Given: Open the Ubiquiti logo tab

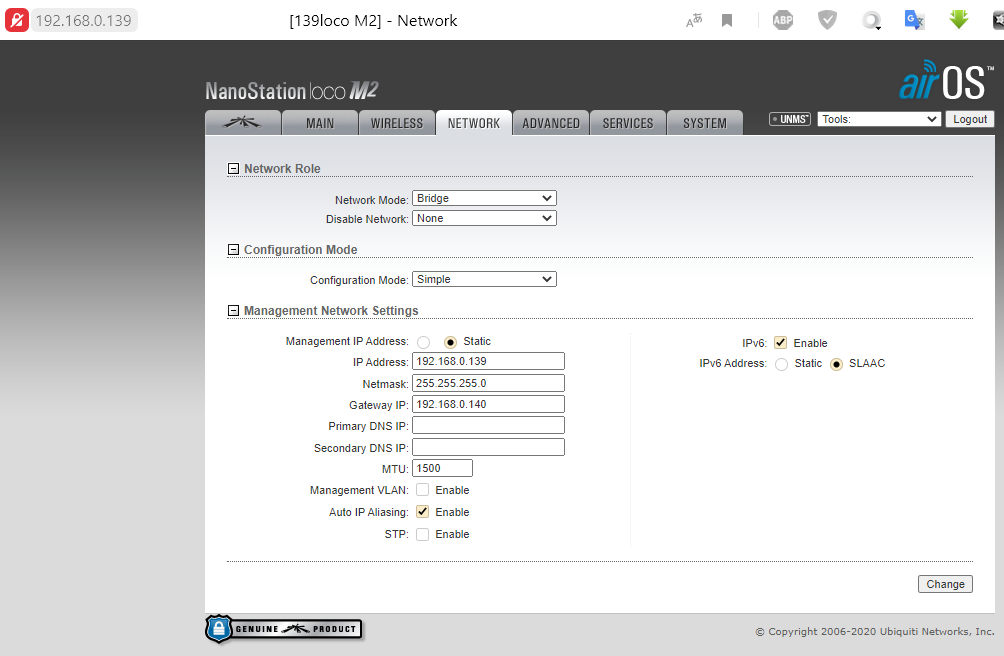Looking at the screenshot, I should point(243,123).
